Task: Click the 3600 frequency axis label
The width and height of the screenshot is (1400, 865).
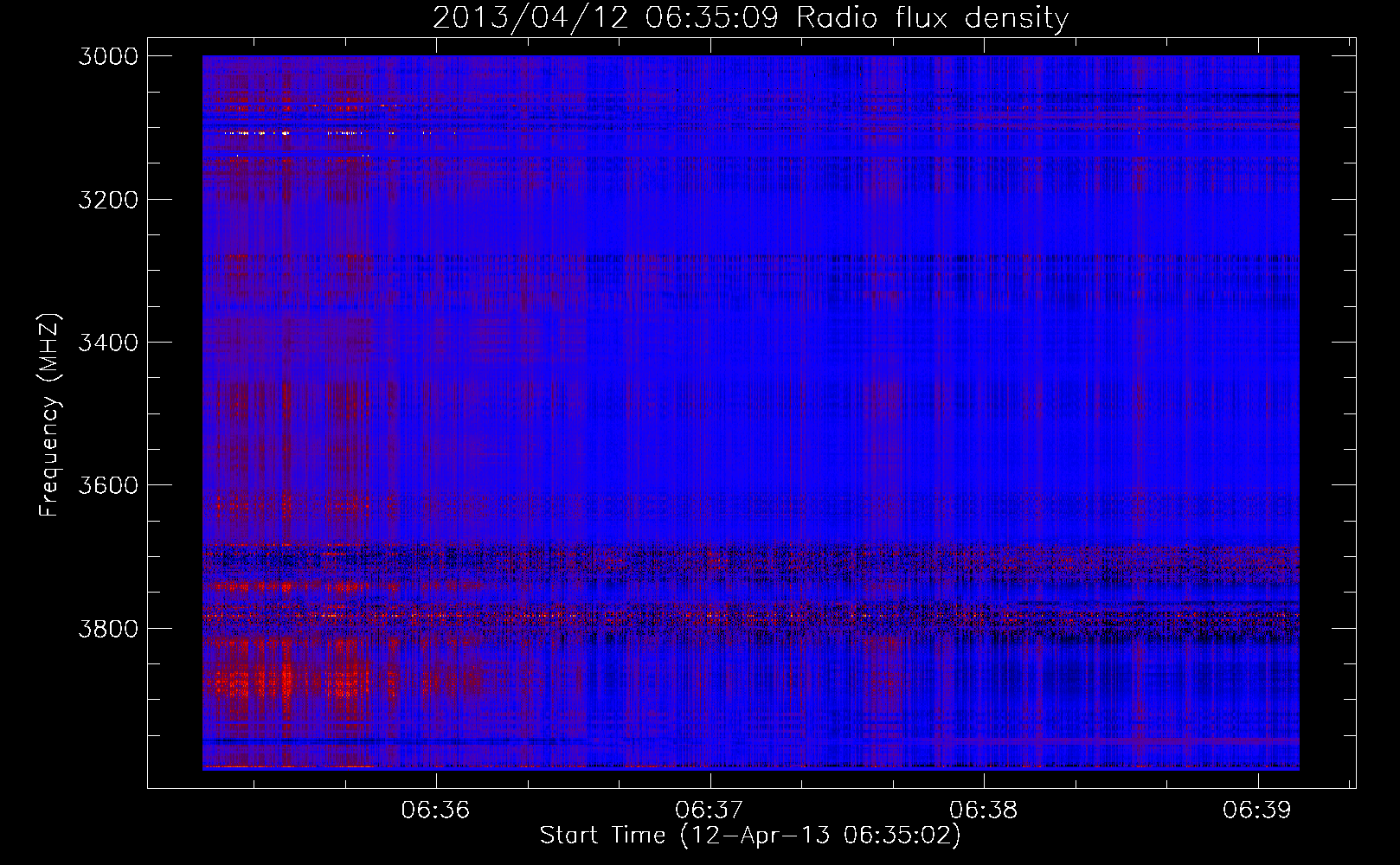Action: pyautogui.click(x=107, y=485)
